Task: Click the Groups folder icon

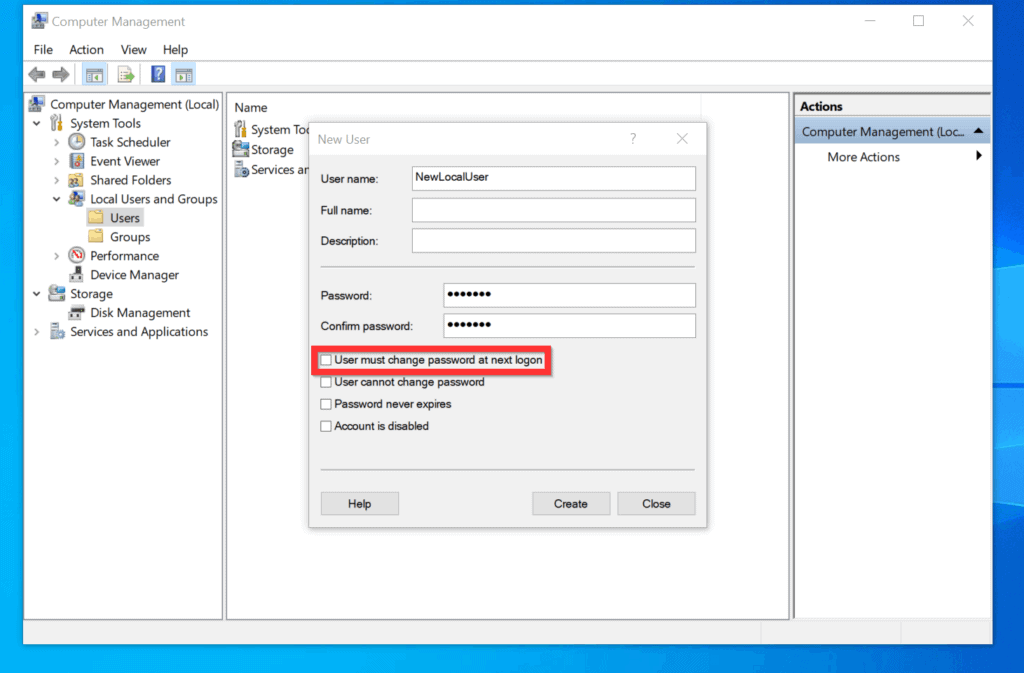Action: tap(96, 236)
